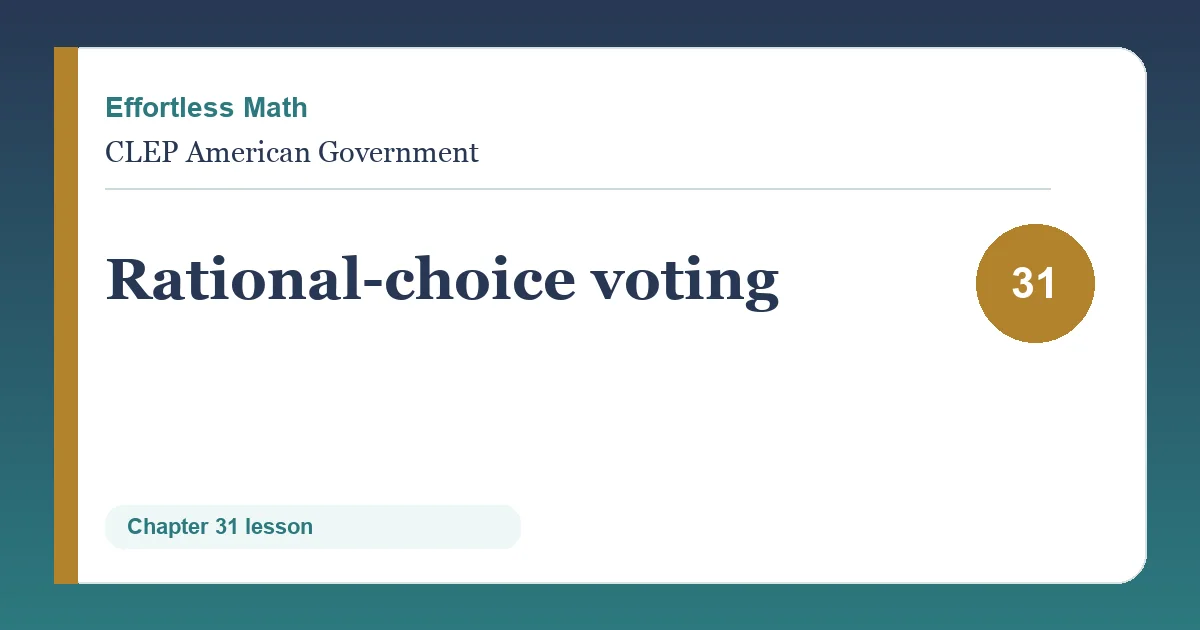Click the horizontal divider line under subtitle

coord(578,188)
